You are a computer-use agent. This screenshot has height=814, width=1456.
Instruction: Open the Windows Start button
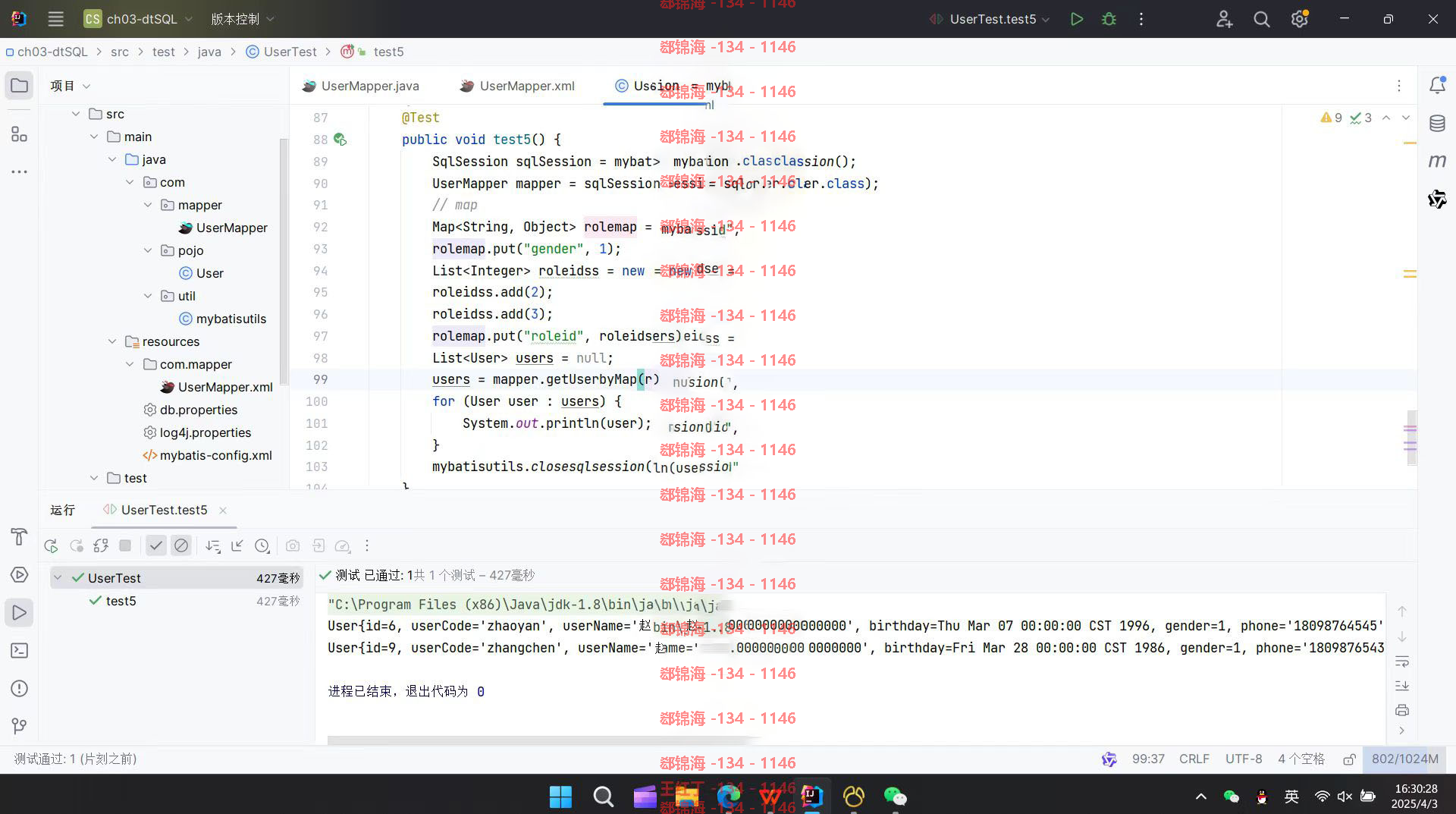pos(560,797)
